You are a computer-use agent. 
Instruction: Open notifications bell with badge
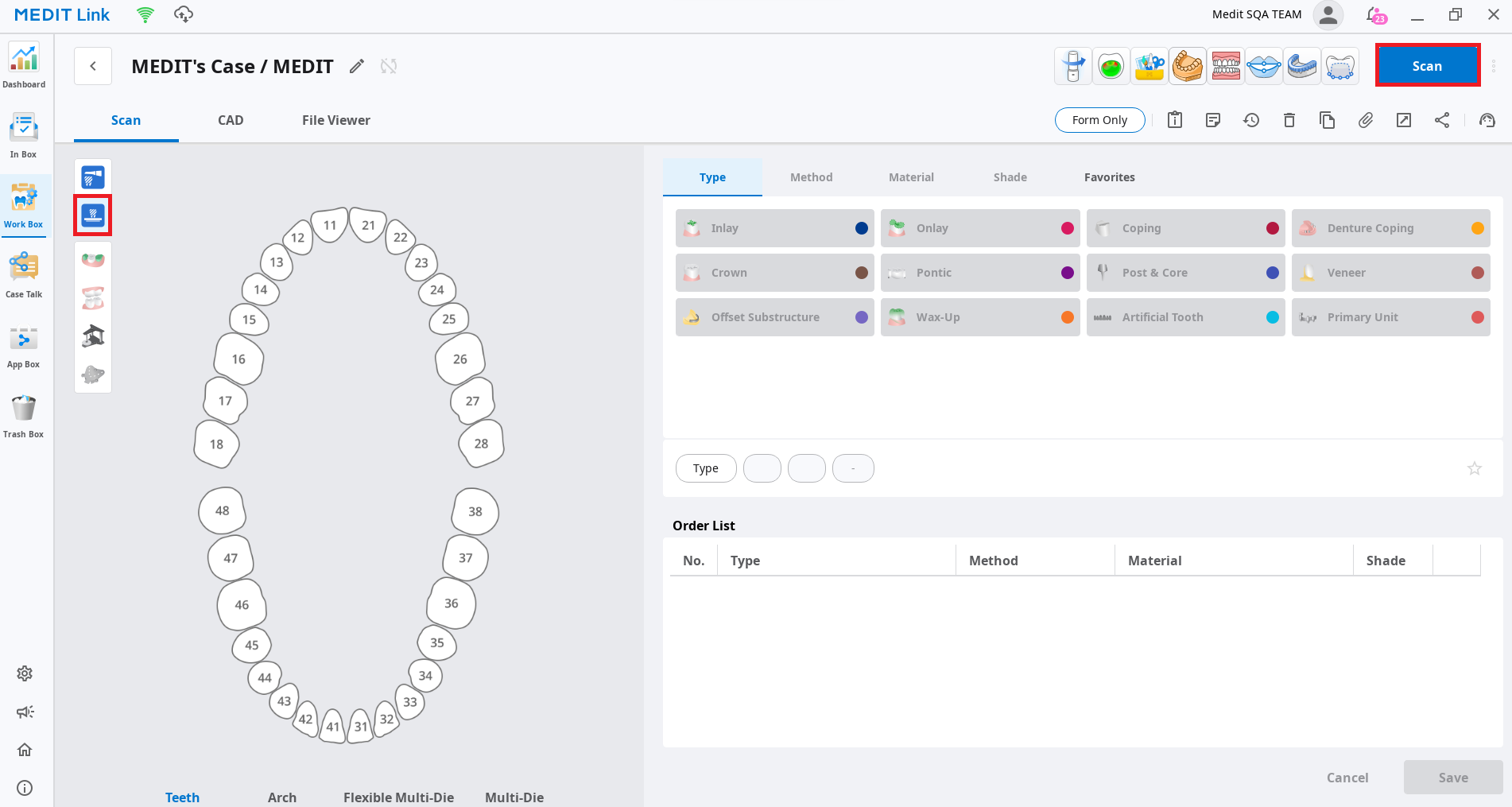click(x=1376, y=15)
